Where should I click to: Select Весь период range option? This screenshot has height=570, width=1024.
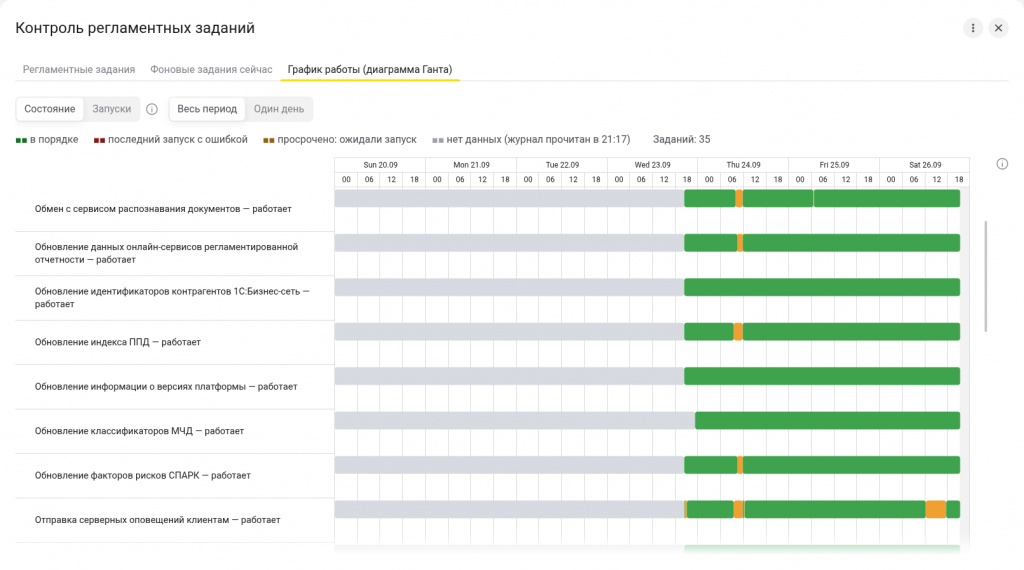coord(207,109)
